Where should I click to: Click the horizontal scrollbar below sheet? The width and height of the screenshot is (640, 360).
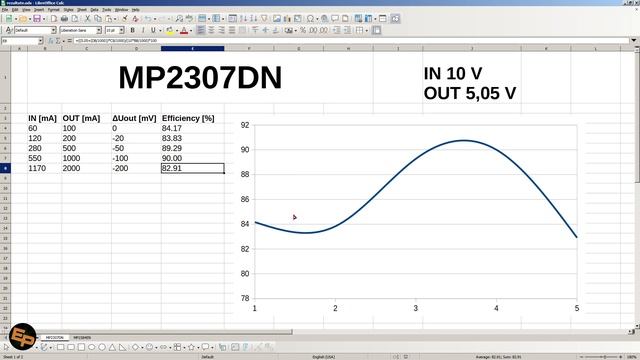(152, 332)
